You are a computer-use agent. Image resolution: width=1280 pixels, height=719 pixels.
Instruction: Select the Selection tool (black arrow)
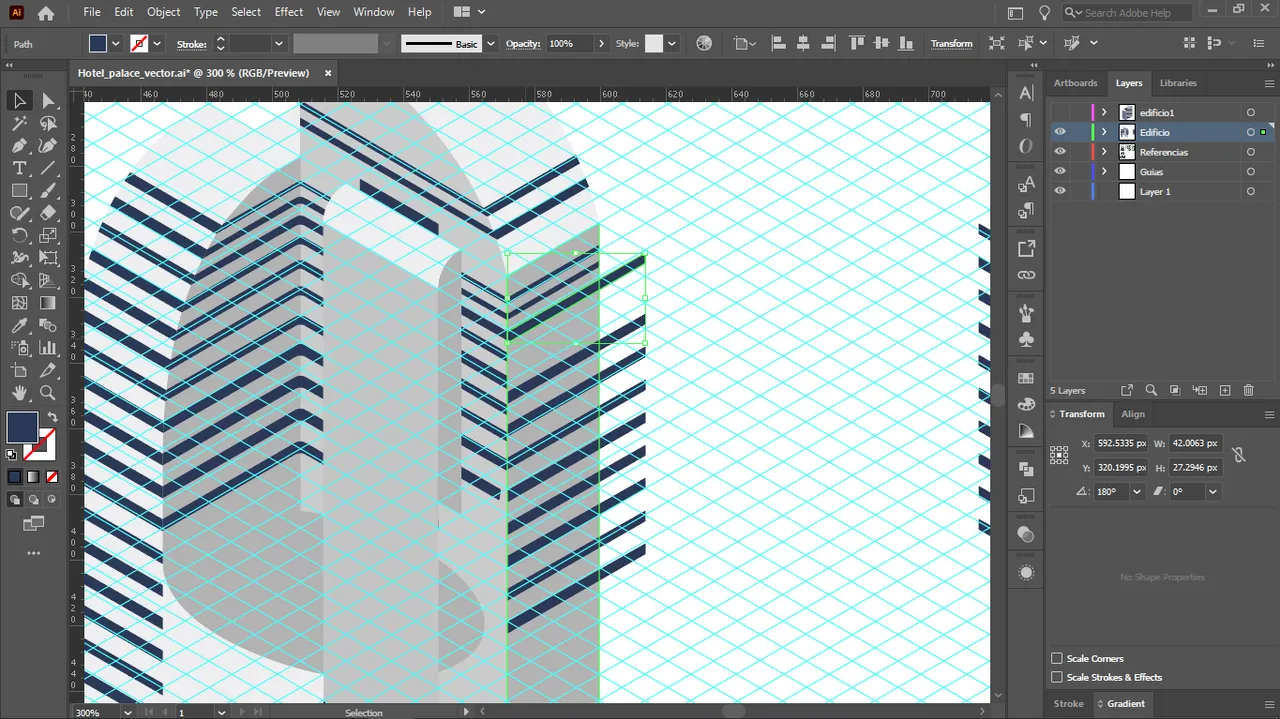coord(19,100)
